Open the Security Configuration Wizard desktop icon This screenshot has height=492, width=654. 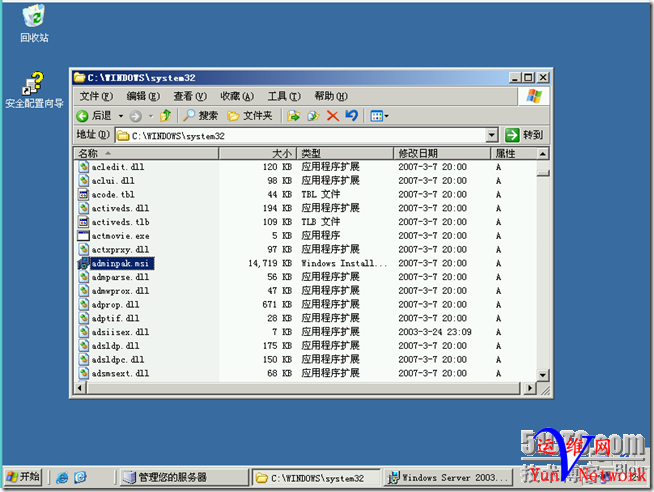pos(34,90)
